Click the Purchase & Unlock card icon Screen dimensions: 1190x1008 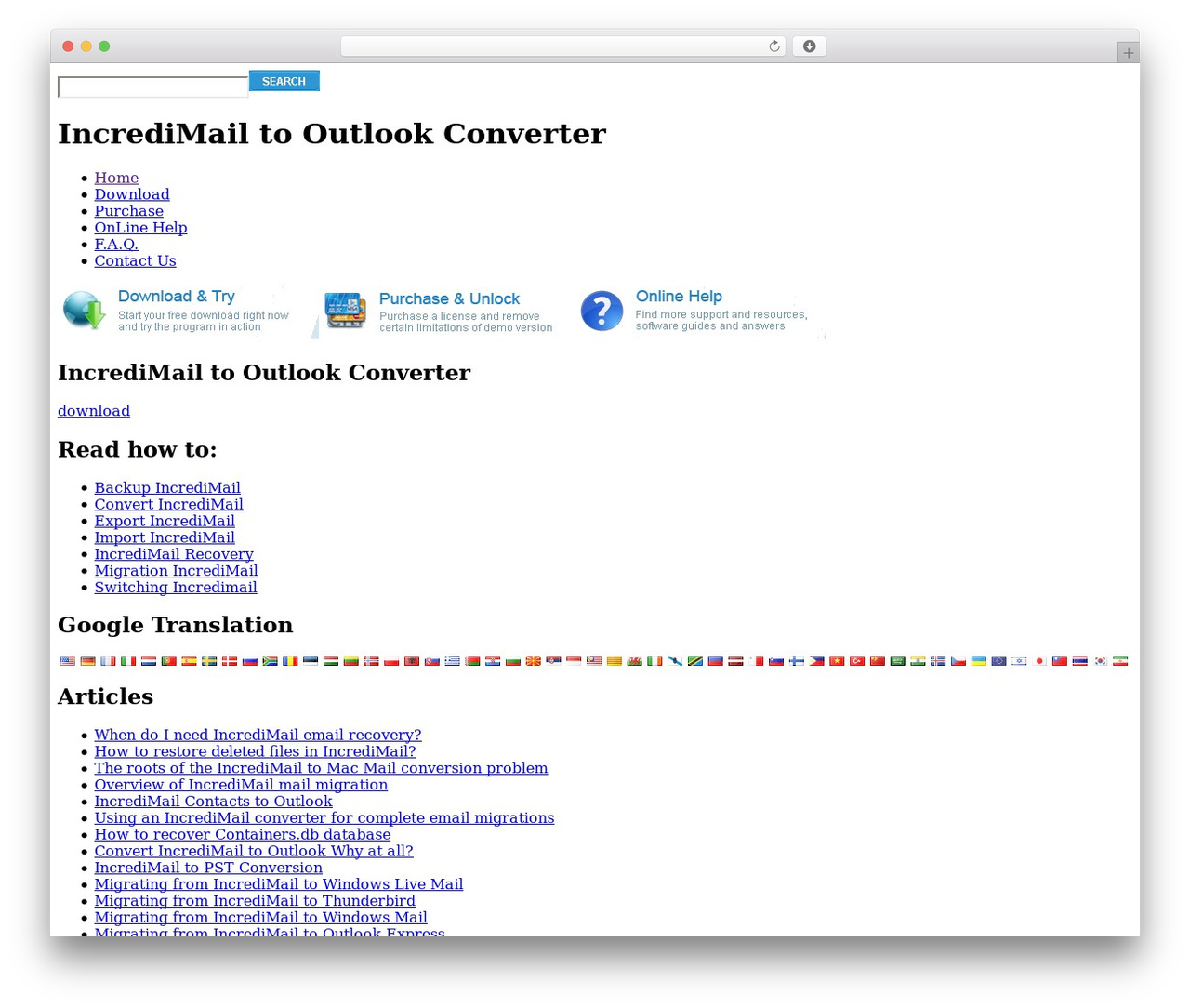click(345, 311)
